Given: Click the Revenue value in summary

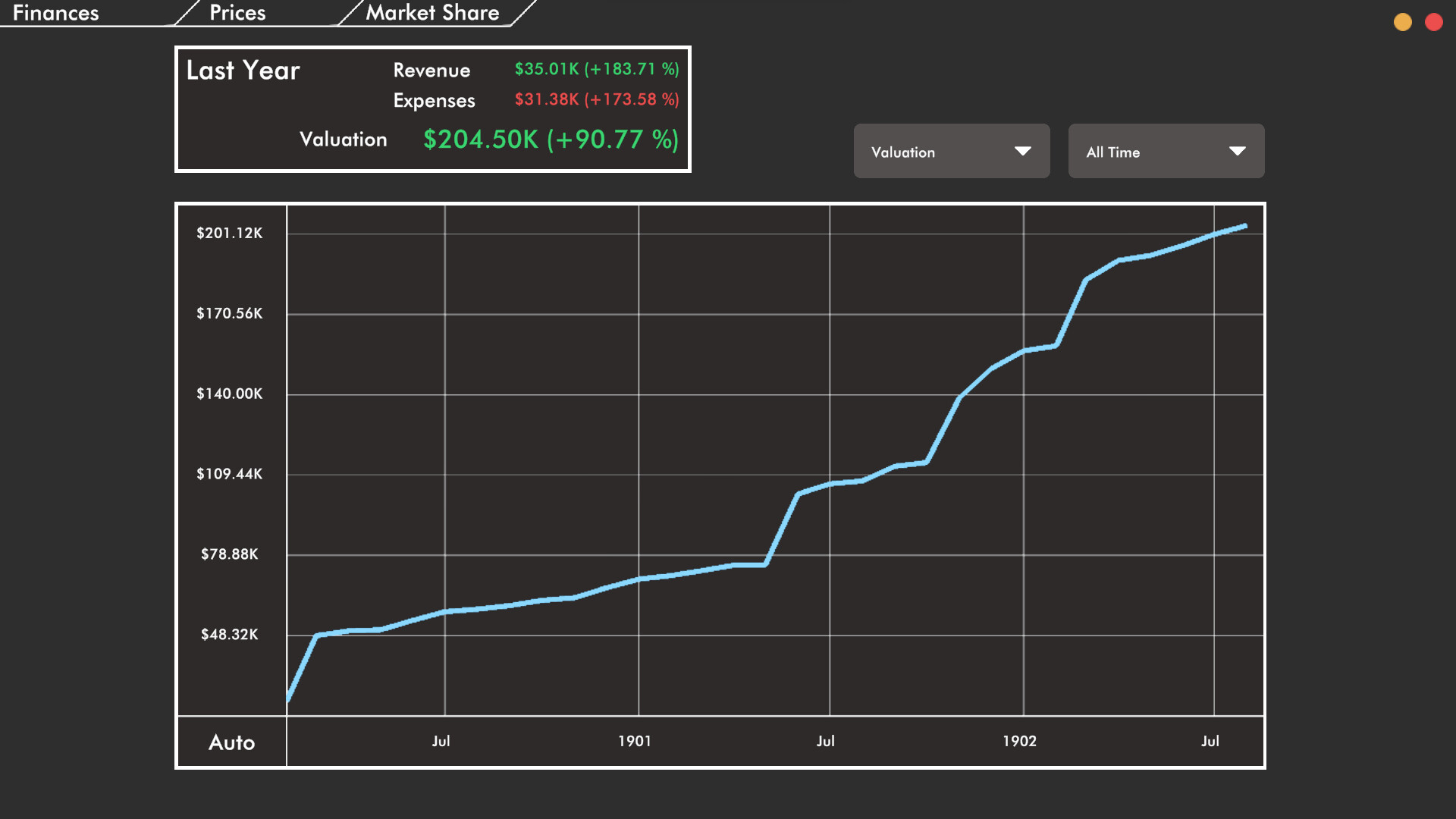Looking at the screenshot, I should [x=597, y=69].
